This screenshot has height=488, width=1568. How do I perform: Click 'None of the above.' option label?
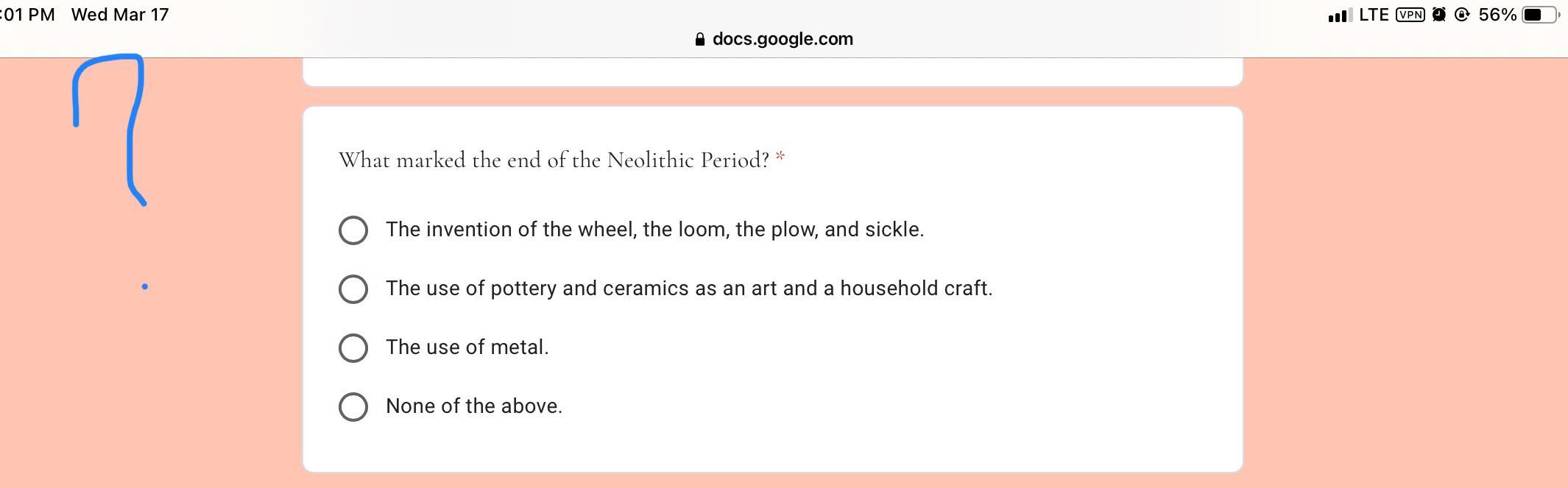point(474,406)
